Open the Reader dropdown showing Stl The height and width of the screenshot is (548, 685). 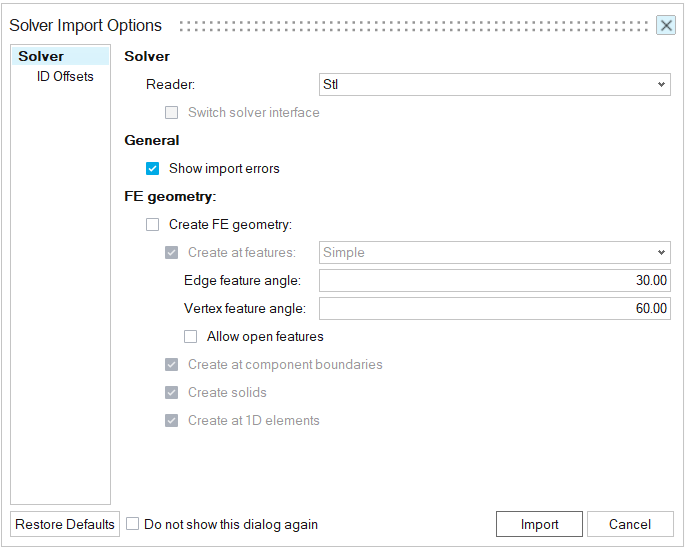494,85
